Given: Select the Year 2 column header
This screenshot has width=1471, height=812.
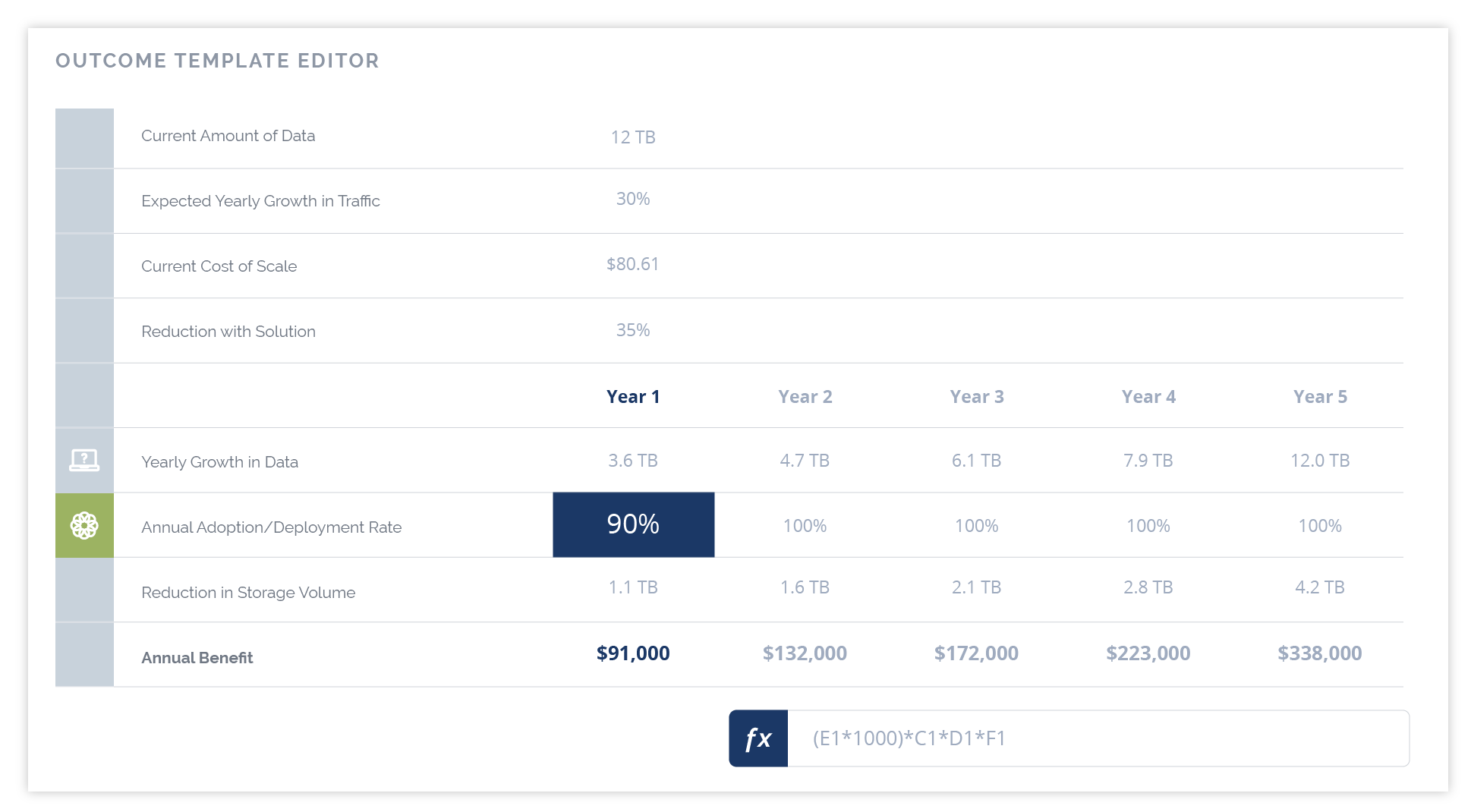Looking at the screenshot, I should point(805,397).
